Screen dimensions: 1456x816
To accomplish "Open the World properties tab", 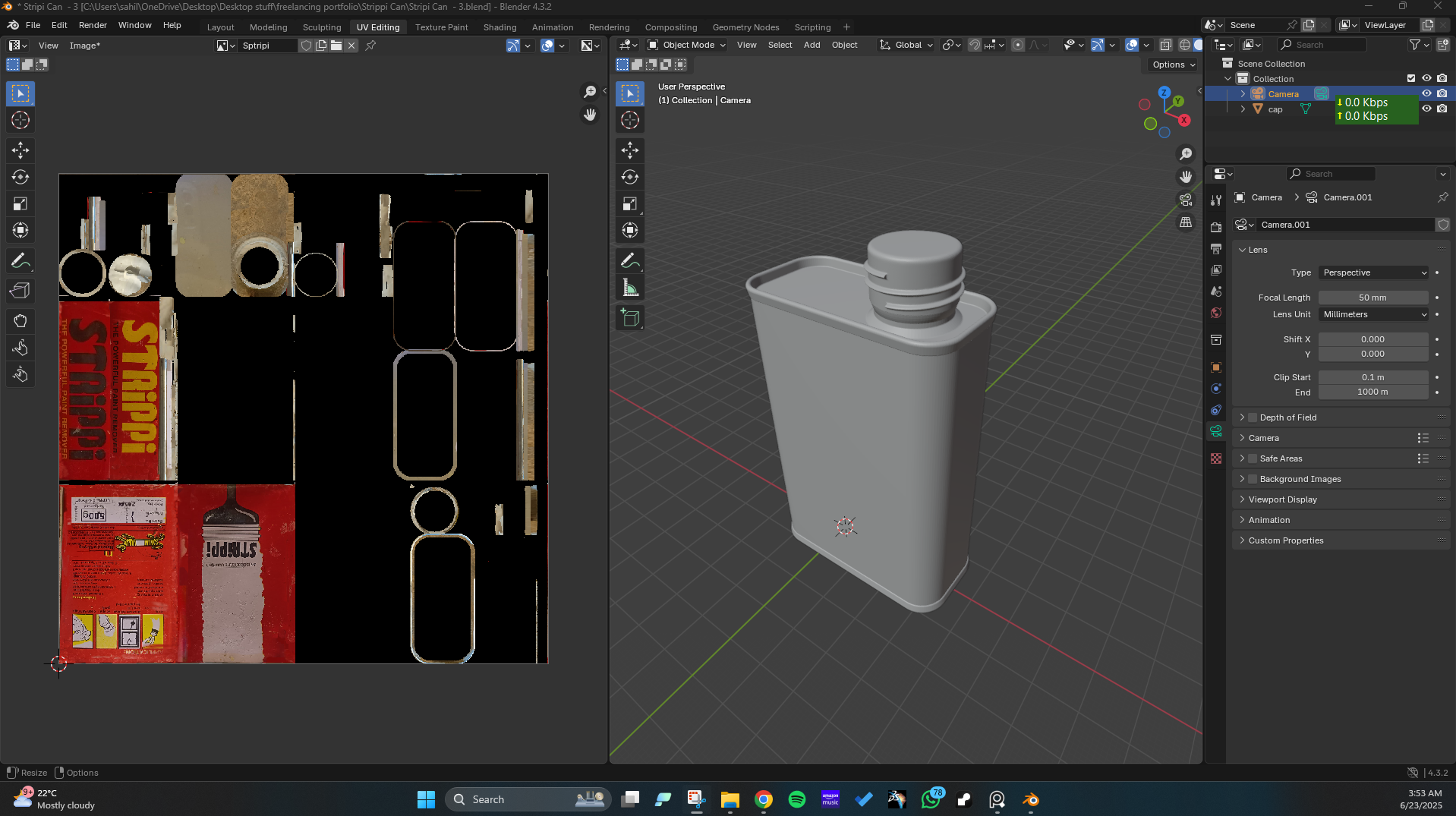I will [1216, 313].
